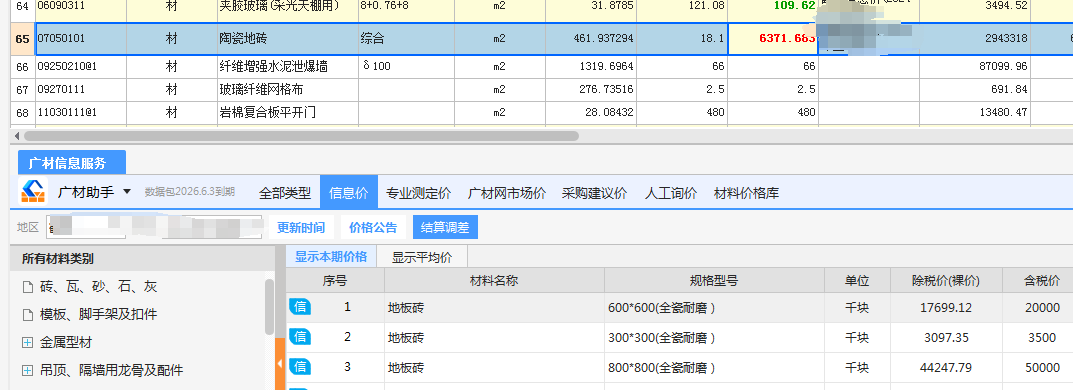The image size is (1073, 390).
Task: Click the 更新时间 button
Action: (x=301, y=227)
